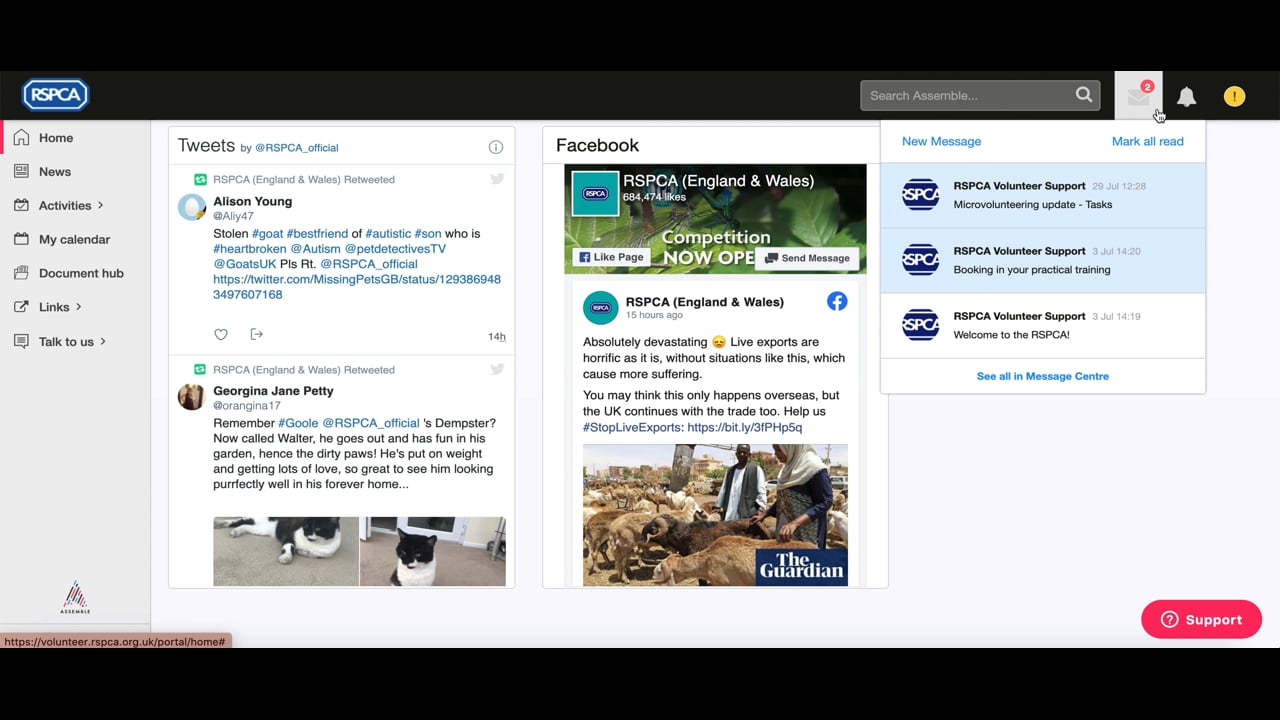
Task: Open News in sidebar
Action: tap(55, 172)
